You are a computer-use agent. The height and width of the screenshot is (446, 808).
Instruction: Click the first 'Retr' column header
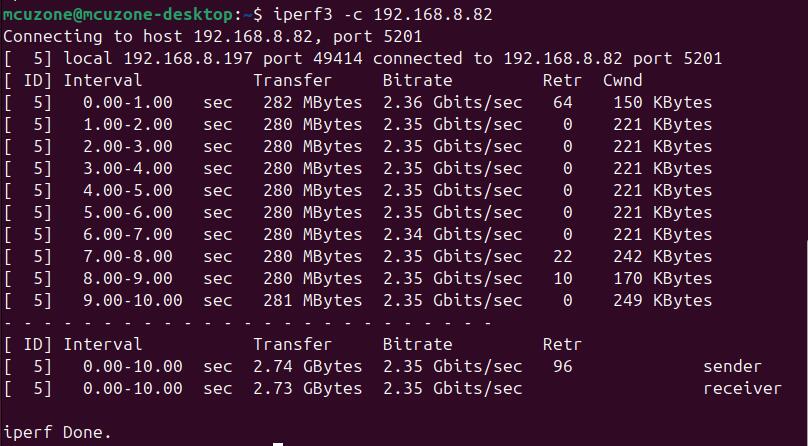tap(562, 80)
